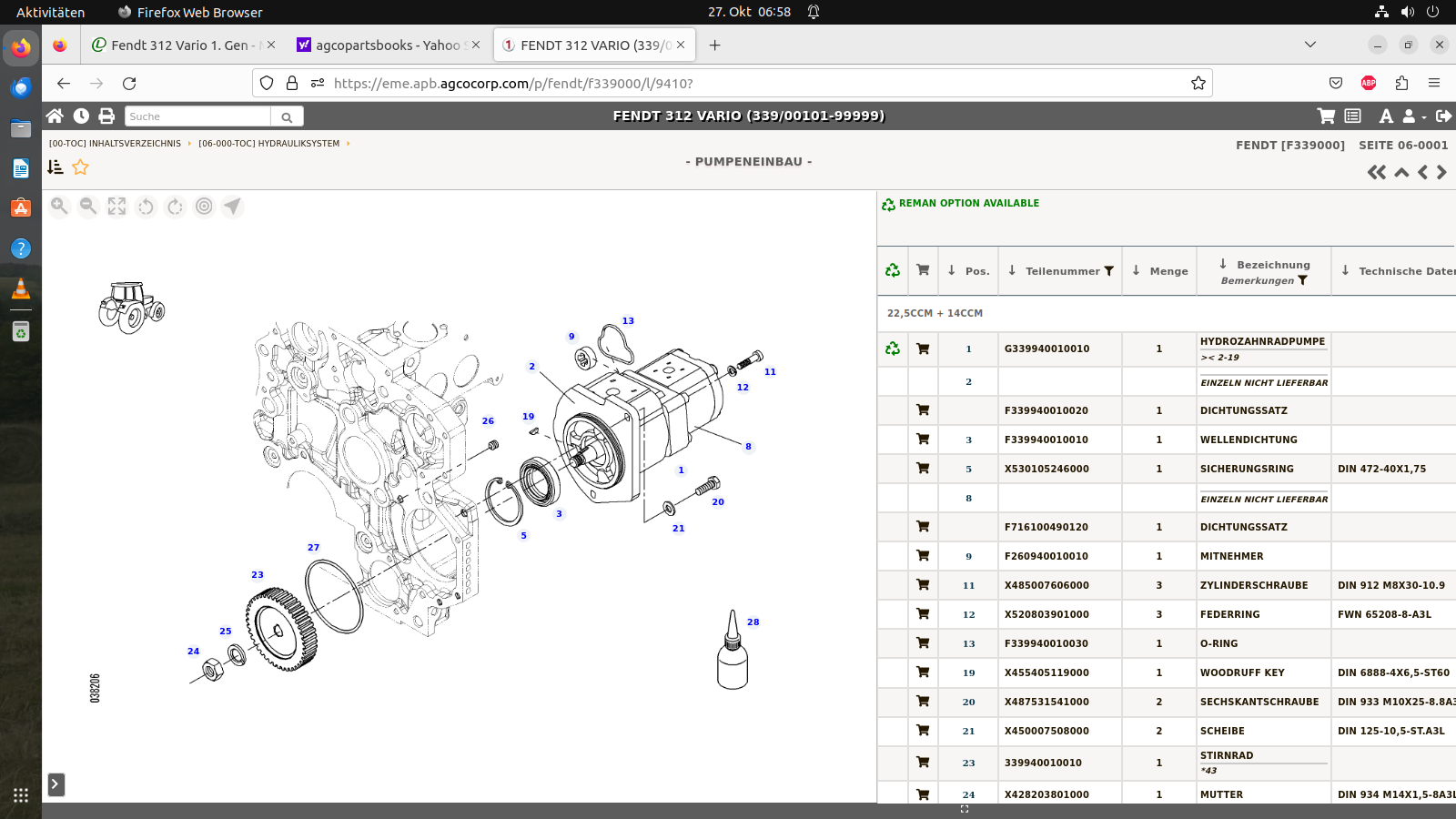Open the Firefox list-all-tabs dropdown
Viewport: 1456px width, 819px height.
tap(1310, 45)
